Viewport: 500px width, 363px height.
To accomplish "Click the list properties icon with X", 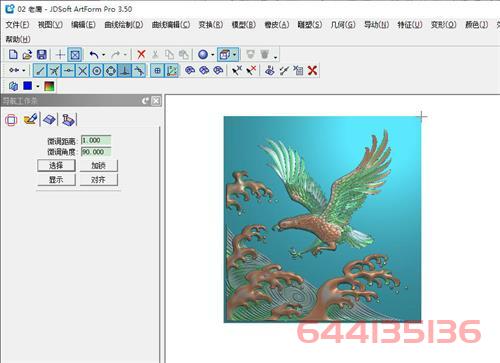I will pyautogui.click(x=298, y=70).
